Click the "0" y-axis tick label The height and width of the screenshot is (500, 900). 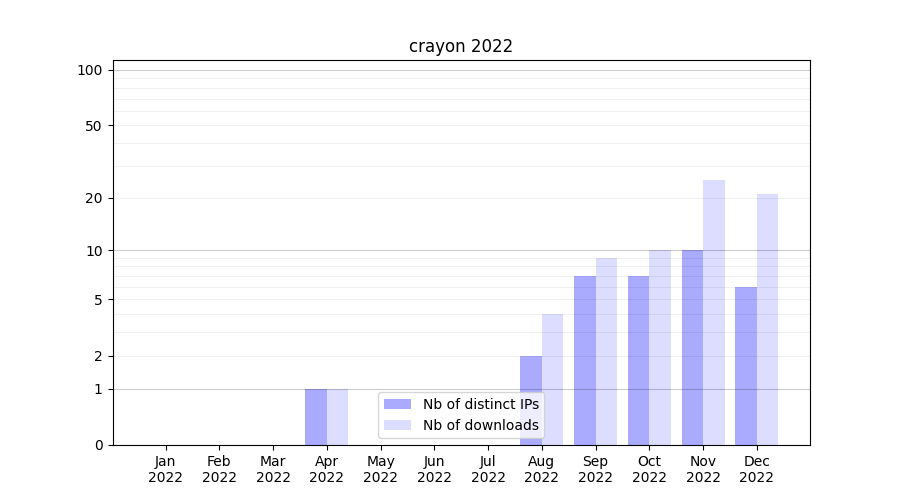coord(98,445)
